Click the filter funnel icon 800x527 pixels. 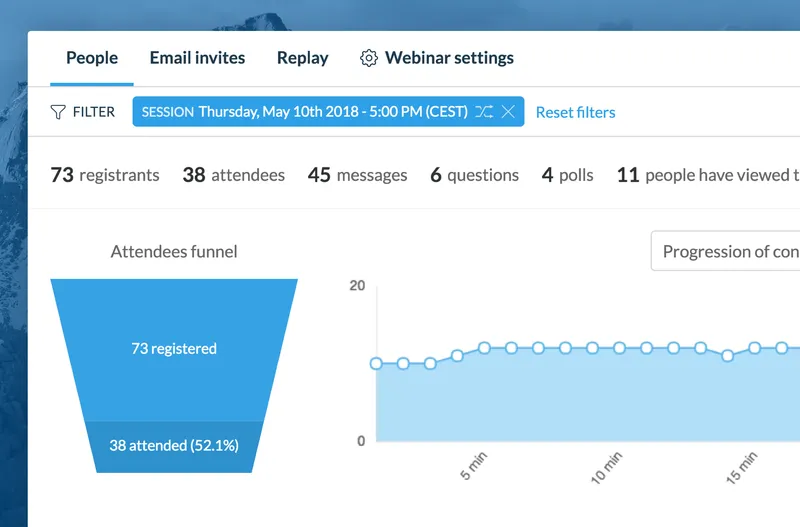[58, 112]
